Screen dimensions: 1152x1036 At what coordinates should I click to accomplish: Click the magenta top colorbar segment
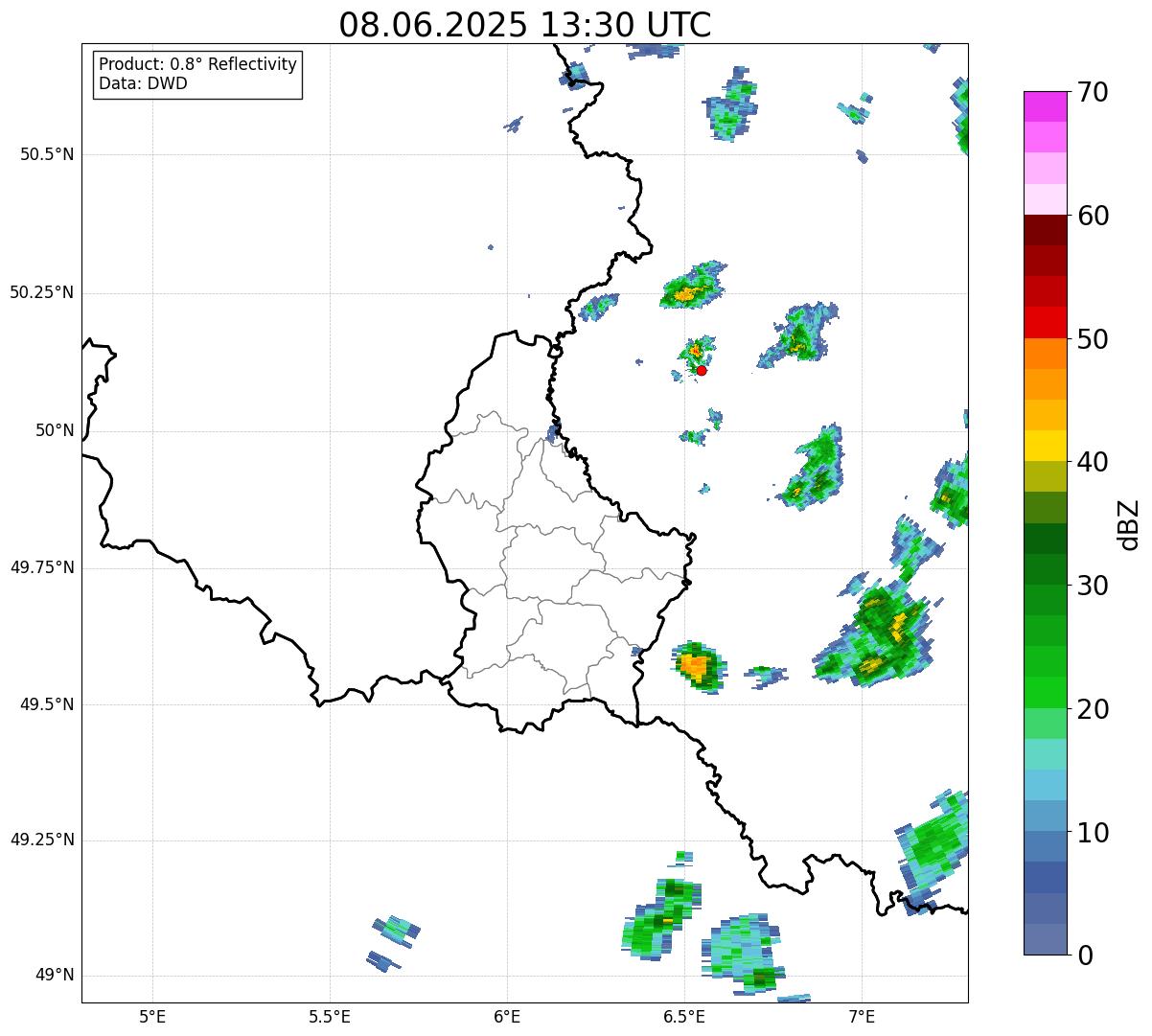point(1046,106)
